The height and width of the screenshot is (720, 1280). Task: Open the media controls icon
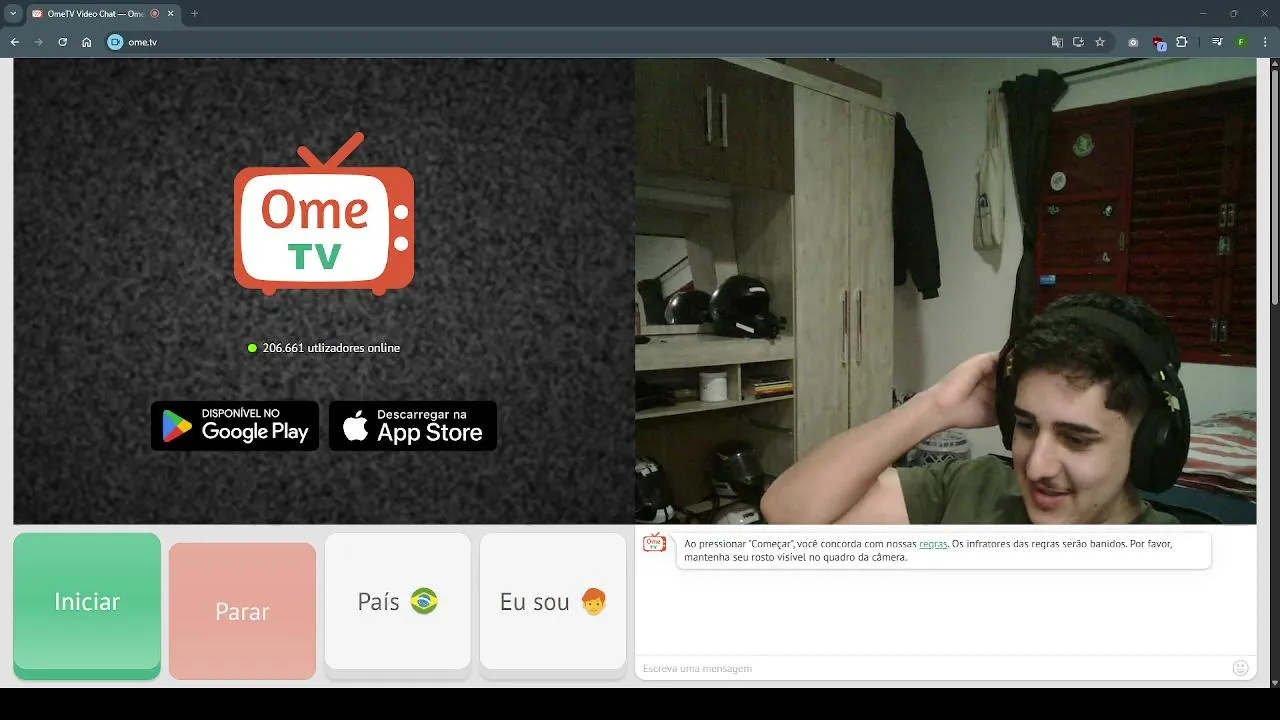(x=1217, y=42)
